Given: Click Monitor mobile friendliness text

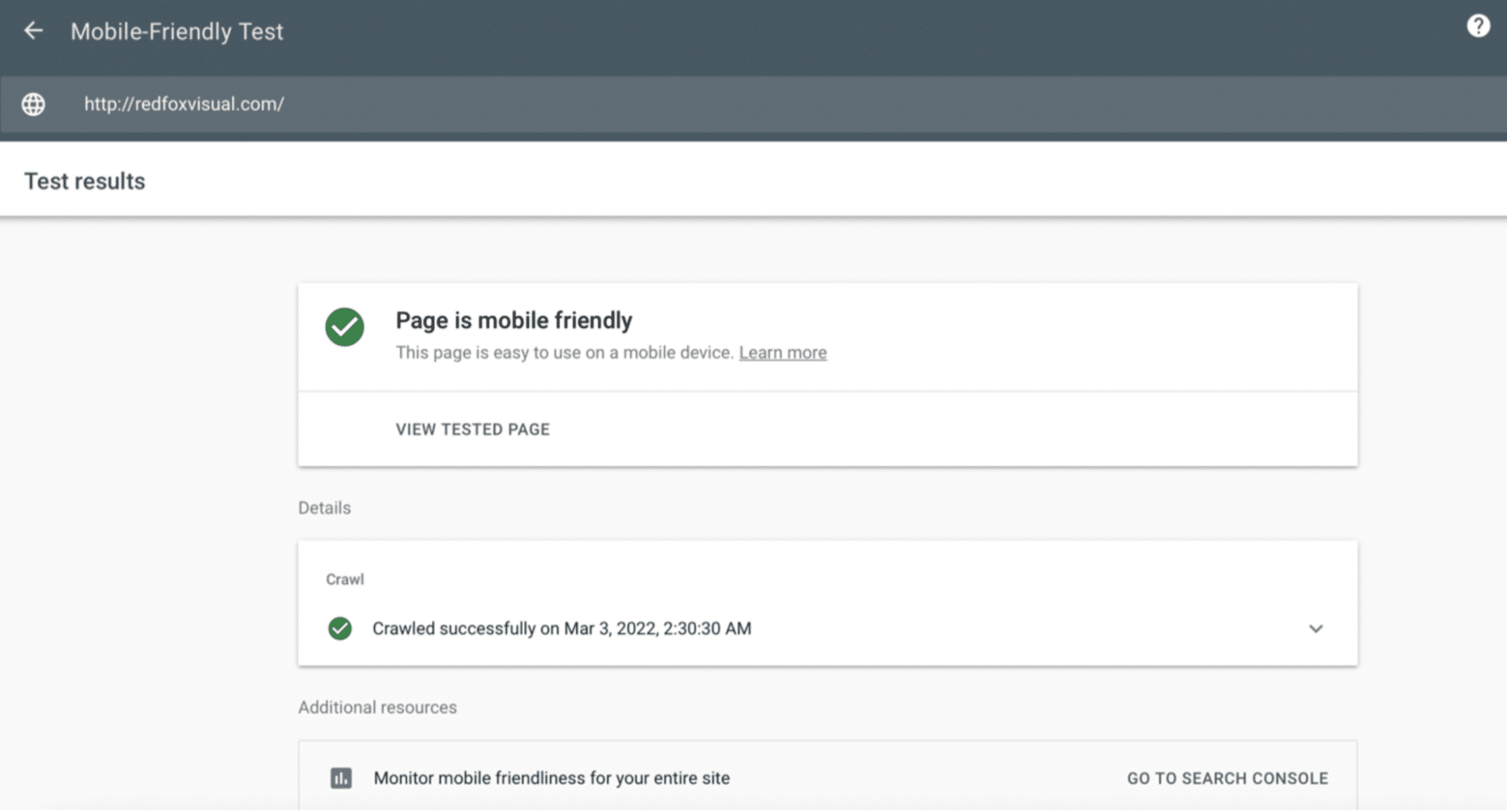Looking at the screenshot, I should click(x=551, y=778).
